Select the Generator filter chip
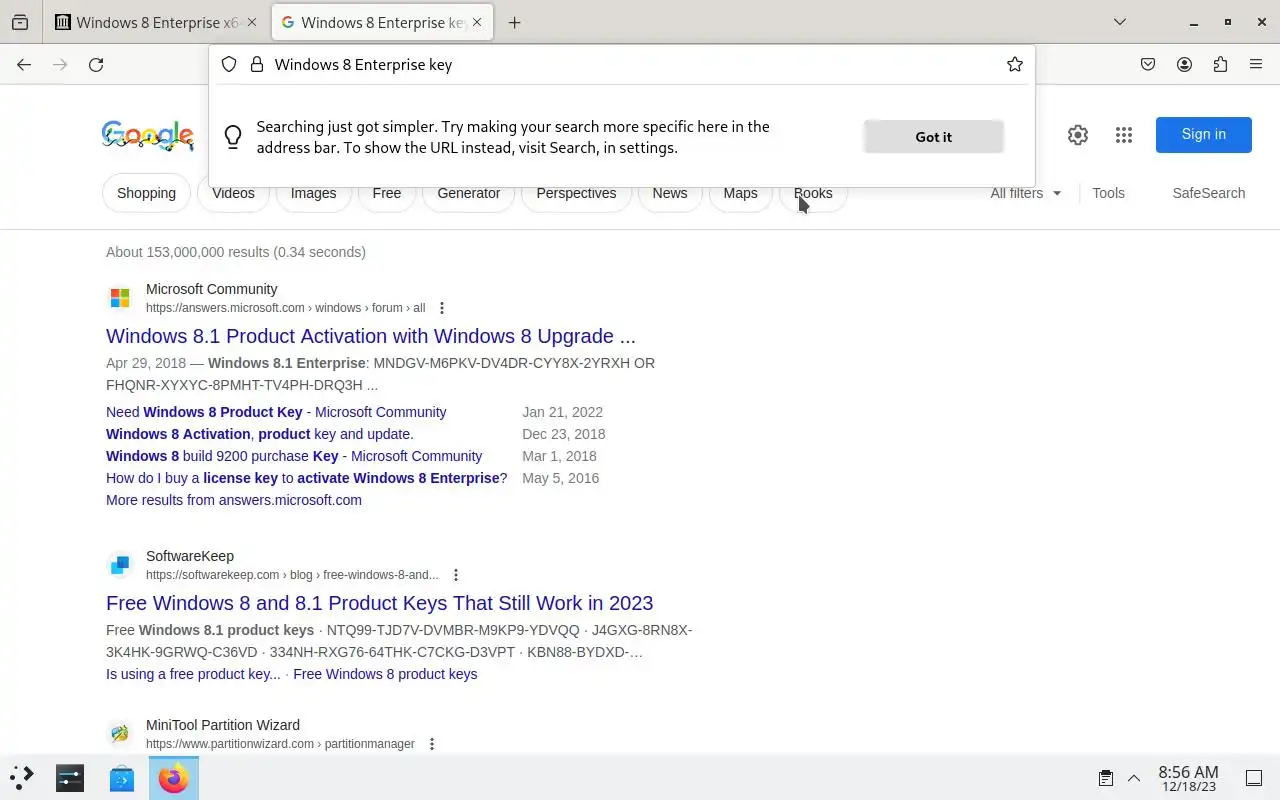This screenshot has height=800, width=1280. 469,193
